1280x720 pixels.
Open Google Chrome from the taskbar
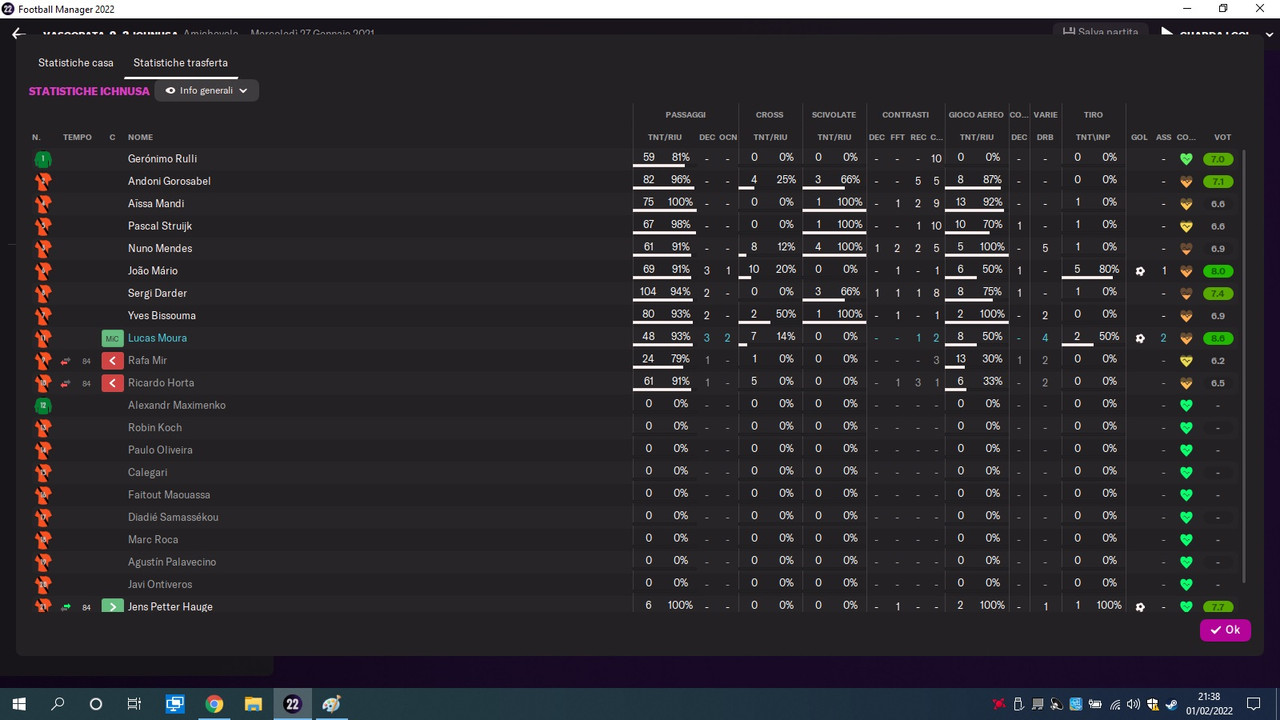pos(214,704)
